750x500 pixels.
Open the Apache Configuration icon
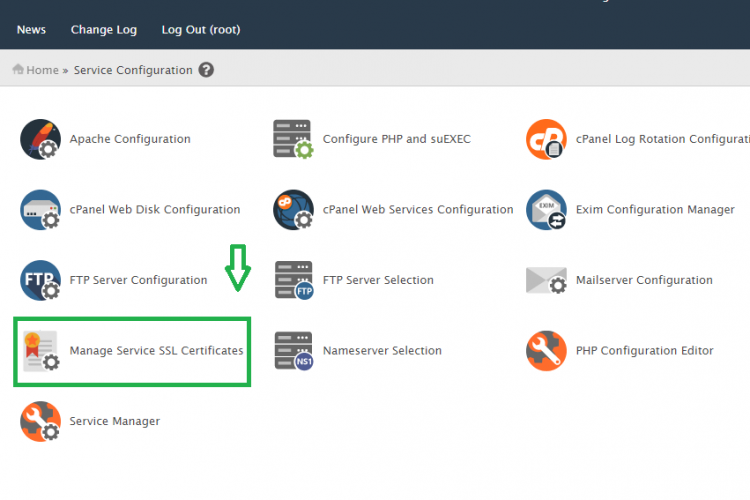point(41,139)
